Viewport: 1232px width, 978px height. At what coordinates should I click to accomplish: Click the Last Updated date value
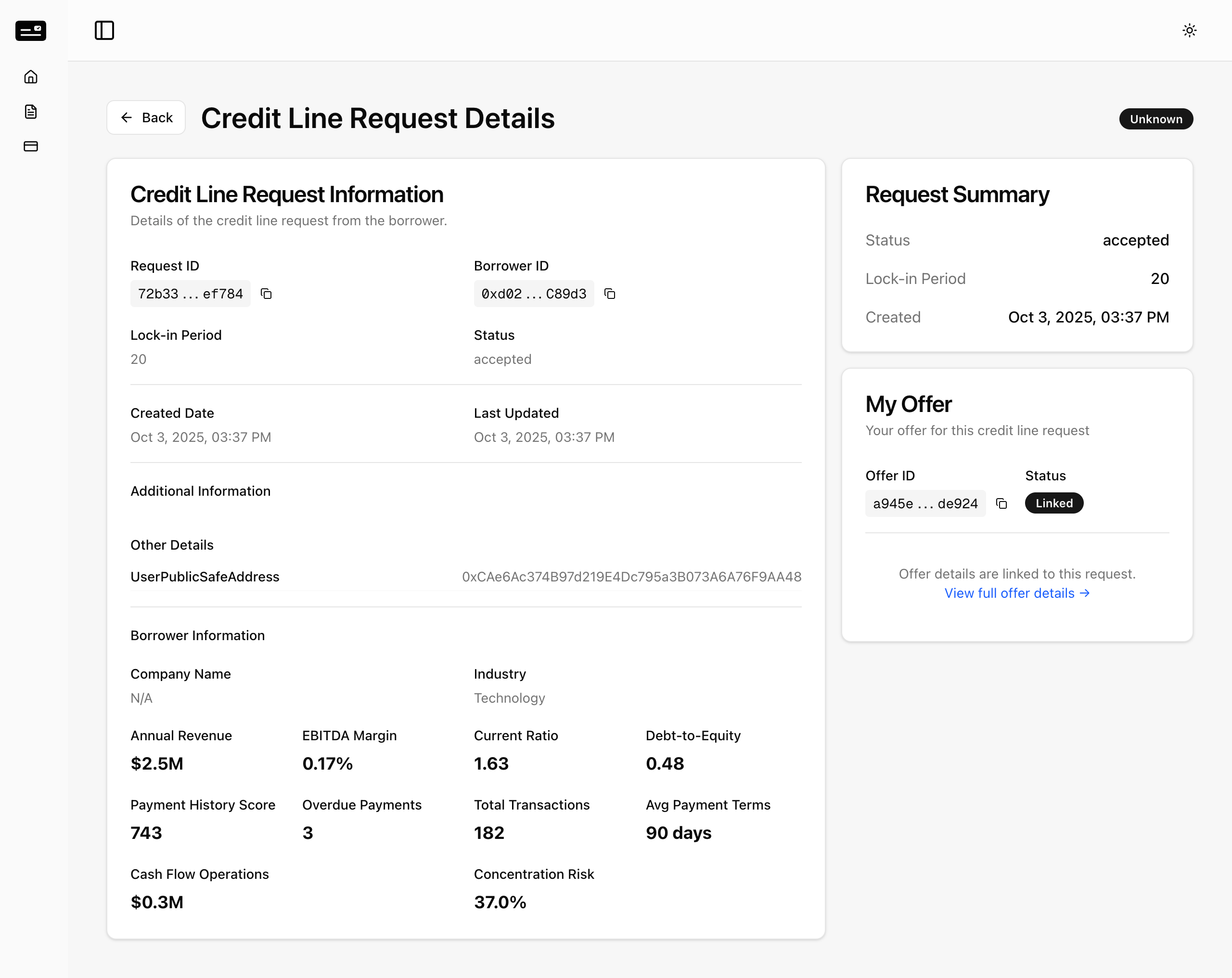[x=544, y=438]
